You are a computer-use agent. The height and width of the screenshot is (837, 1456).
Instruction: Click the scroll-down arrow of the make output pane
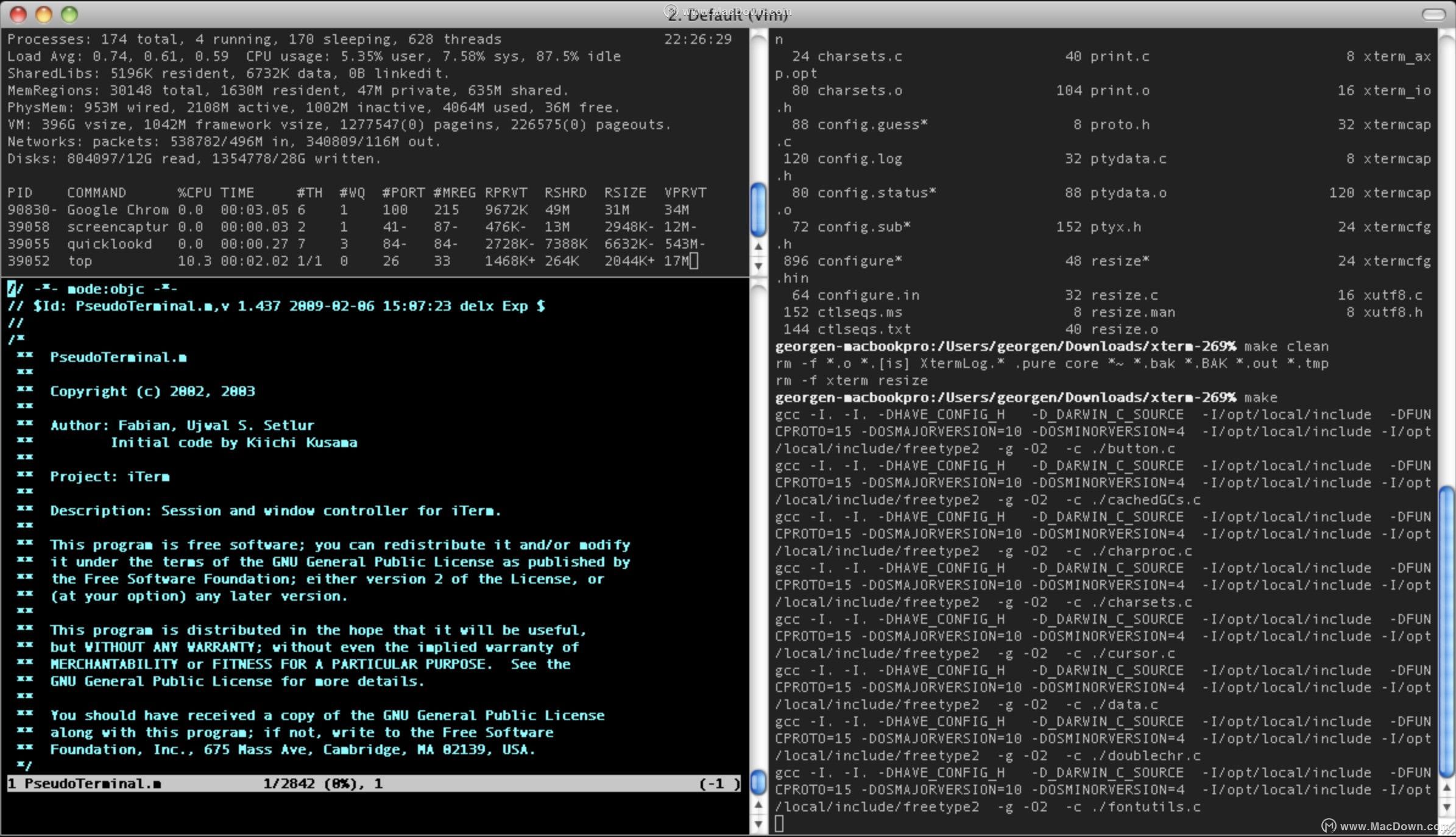click(1447, 807)
